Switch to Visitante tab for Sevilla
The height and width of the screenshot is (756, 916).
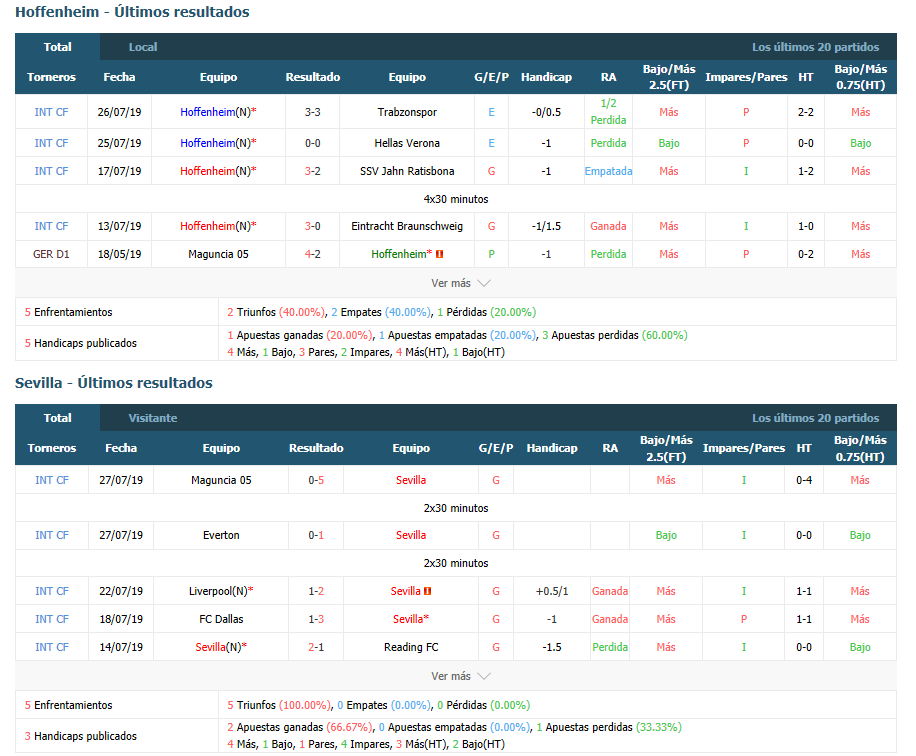pos(152,418)
